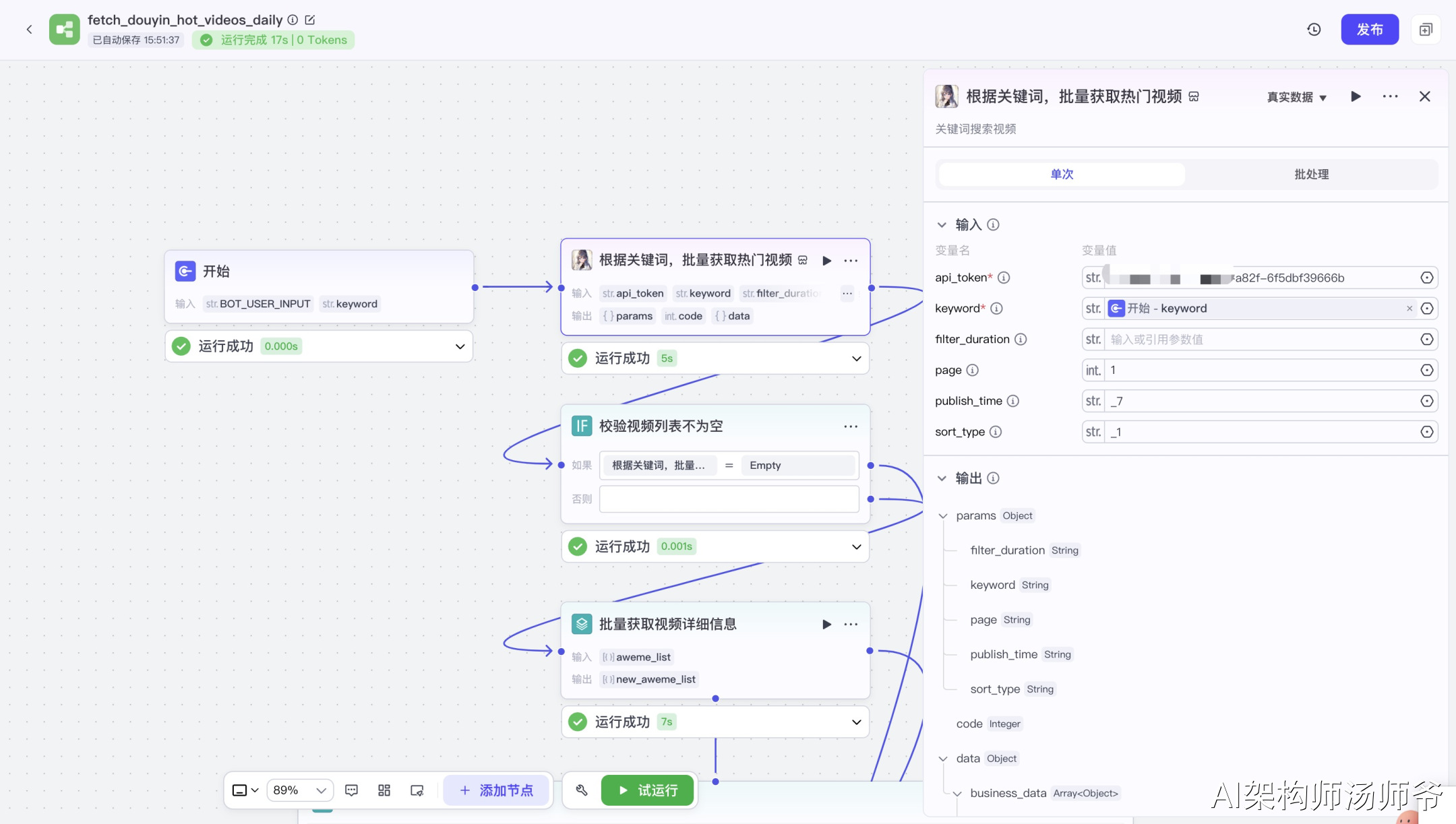The image size is (1456, 824).
Task: Click the 添加节点 button
Action: [x=497, y=790]
